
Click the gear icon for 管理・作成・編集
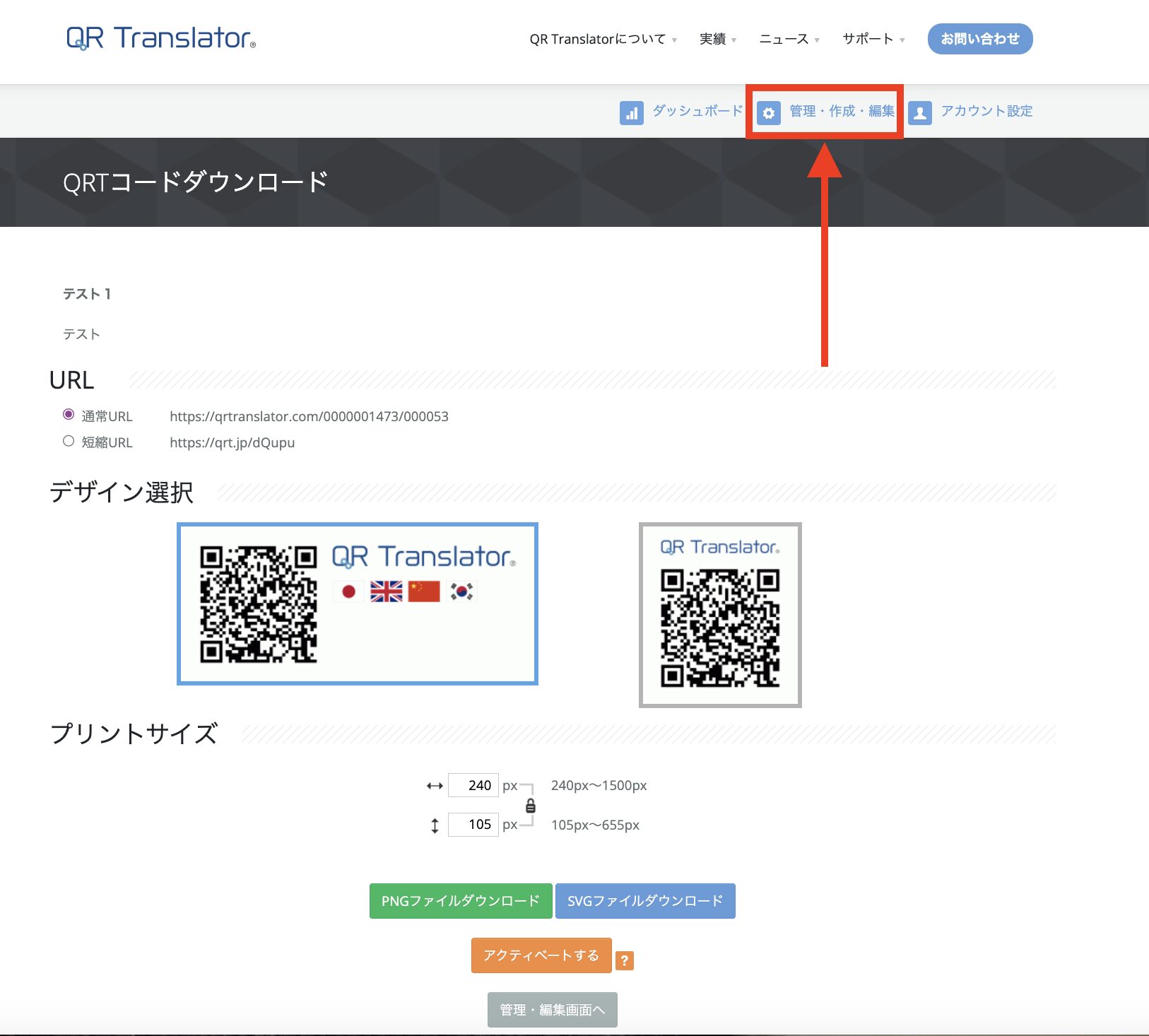tap(768, 112)
